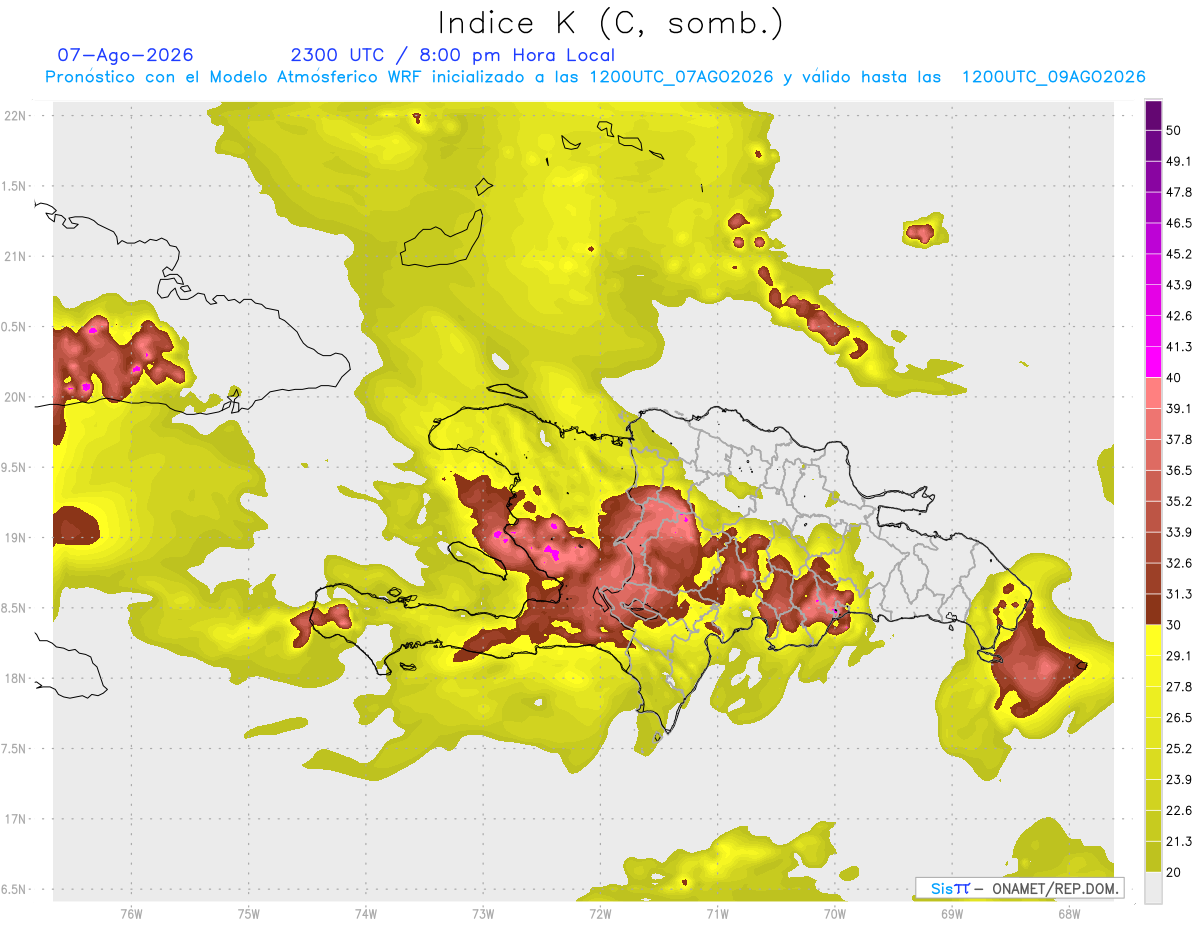1200x927 pixels.
Task: Click longitude label "76W"
Action: tap(131, 913)
